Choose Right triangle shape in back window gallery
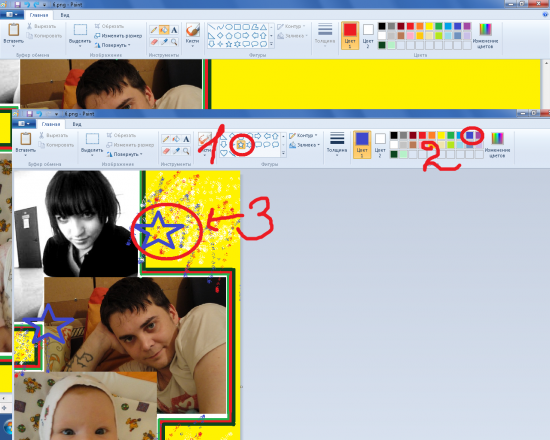 click(x=212, y=35)
